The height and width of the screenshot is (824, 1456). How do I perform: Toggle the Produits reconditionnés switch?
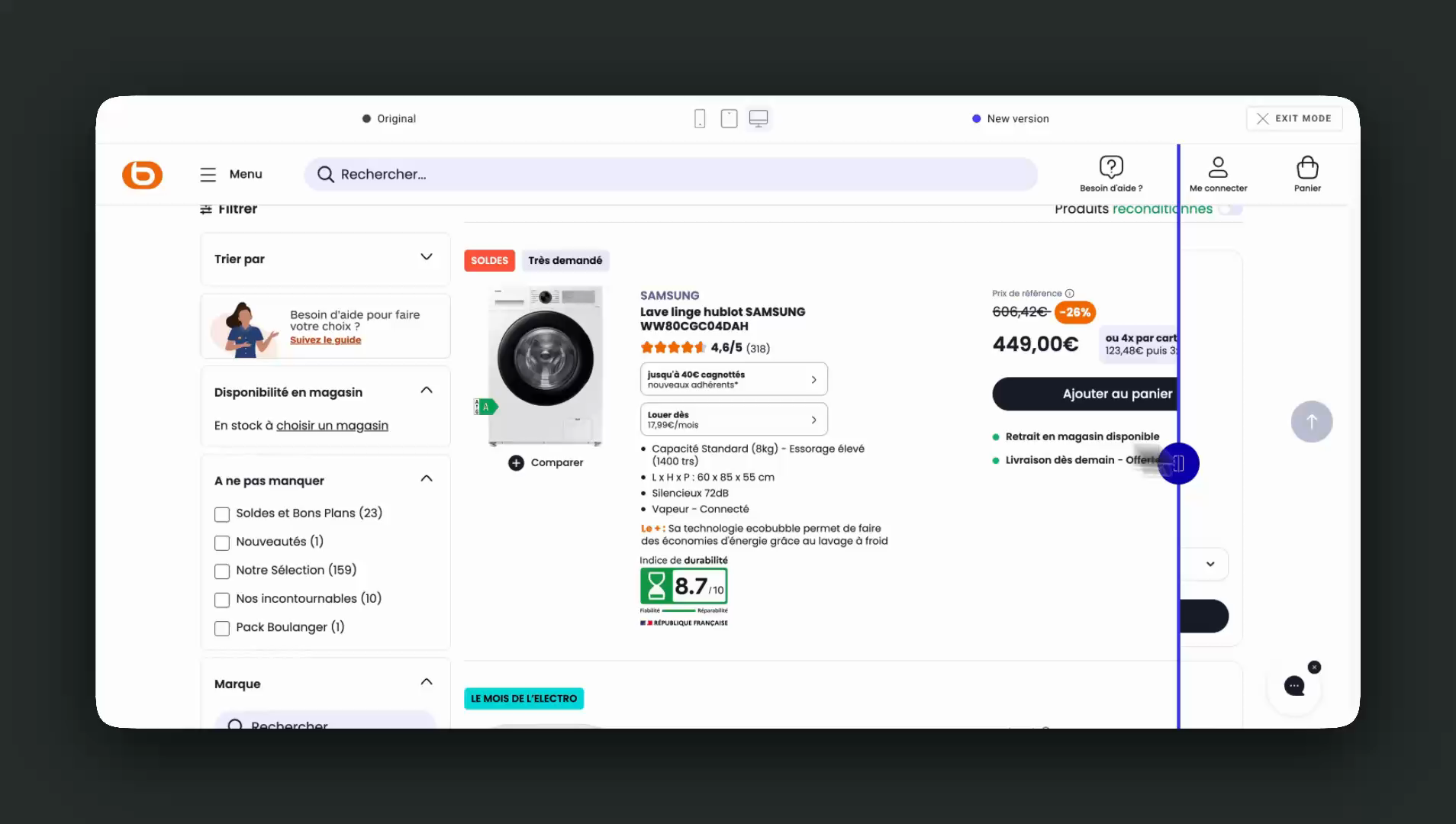point(1230,209)
